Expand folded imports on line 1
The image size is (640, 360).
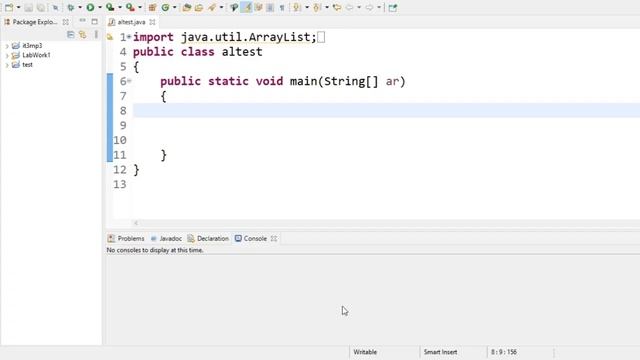pos(129,37)
